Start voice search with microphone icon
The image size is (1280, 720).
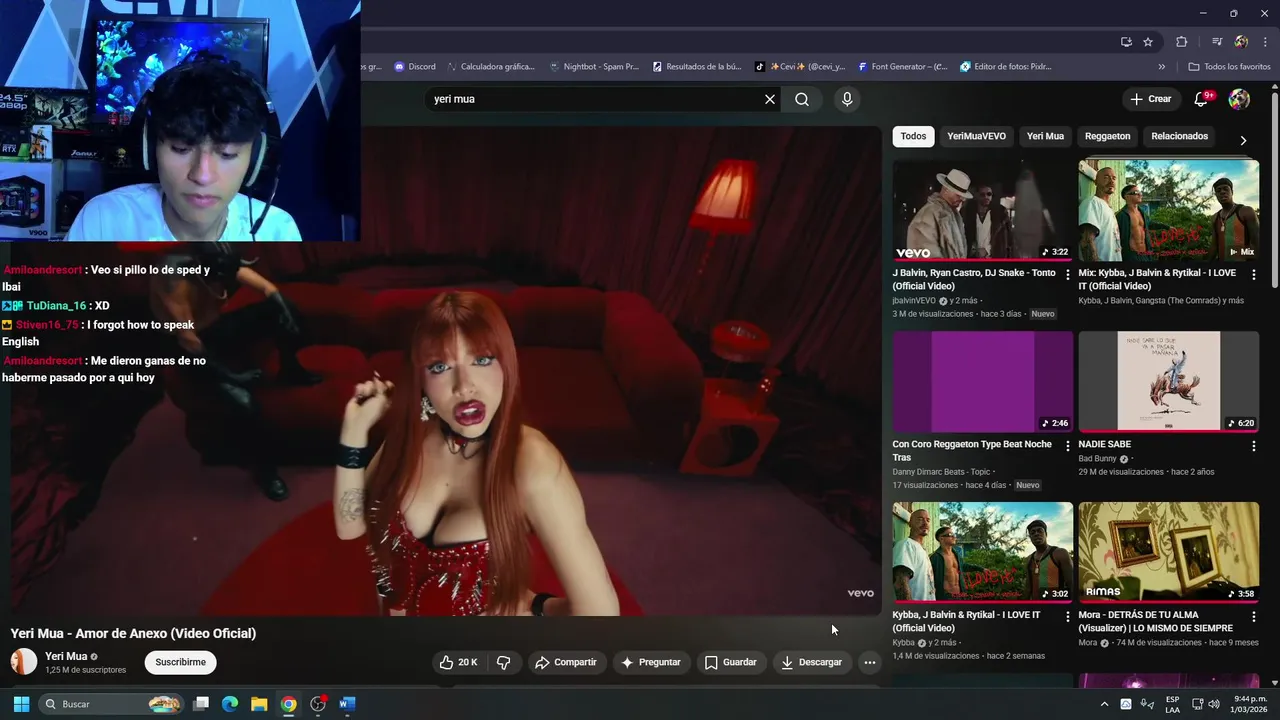coord(847,99)
